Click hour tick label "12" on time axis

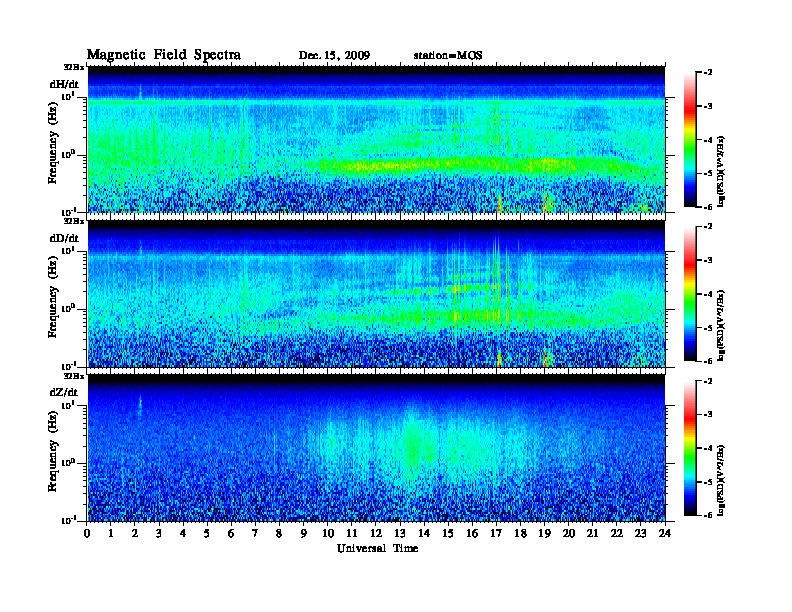tap(376, 534)
